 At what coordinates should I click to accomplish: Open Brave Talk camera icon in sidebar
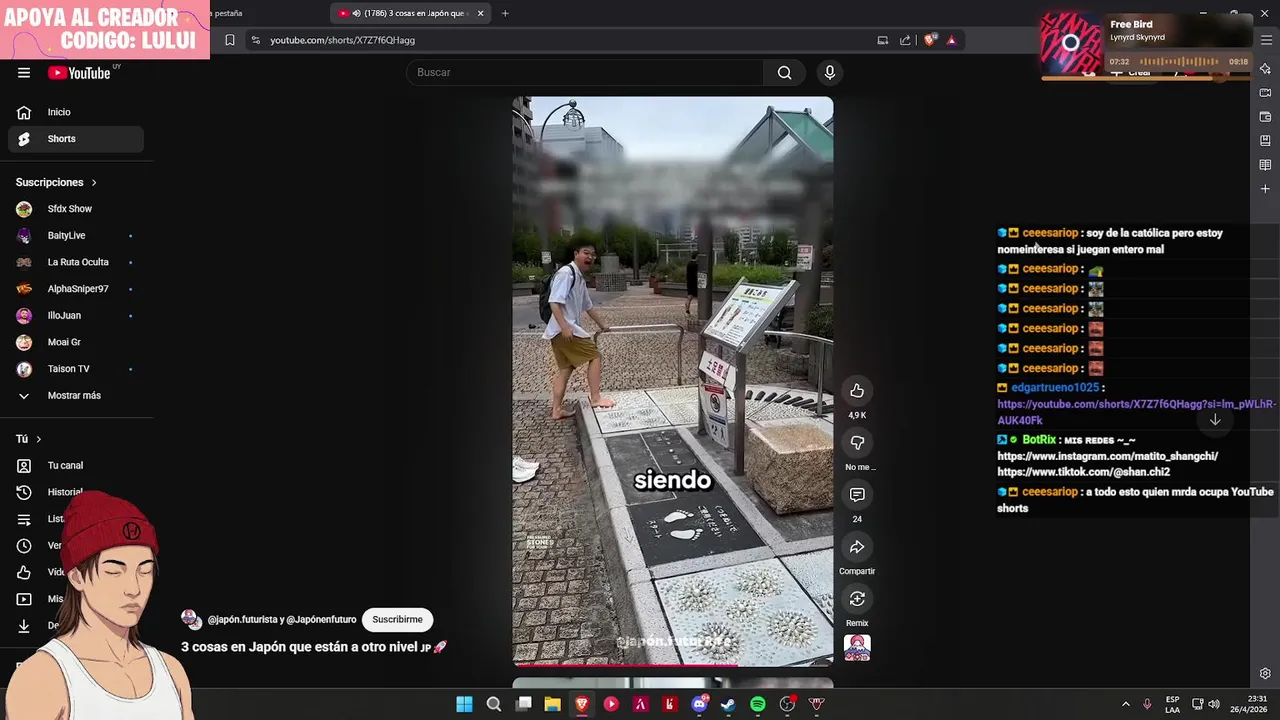pyautogui.click(x=1265, y=93)
